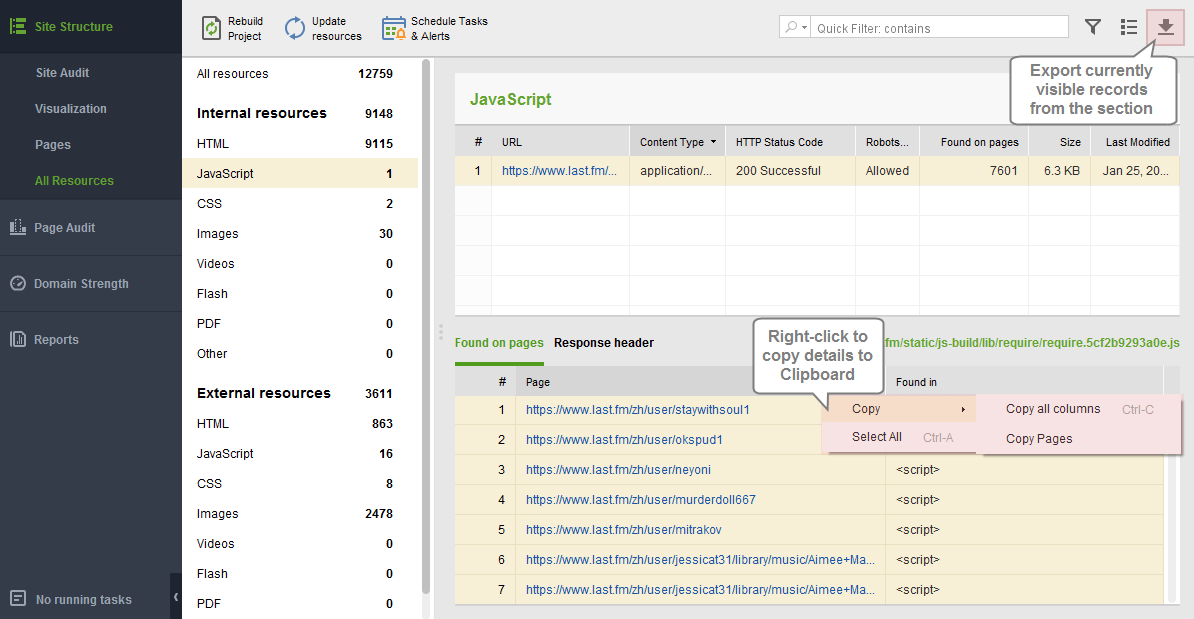This screenshot has height=619, width=1194.
Task: Click the Rebuild Project icon
Action: coord(211,28)
